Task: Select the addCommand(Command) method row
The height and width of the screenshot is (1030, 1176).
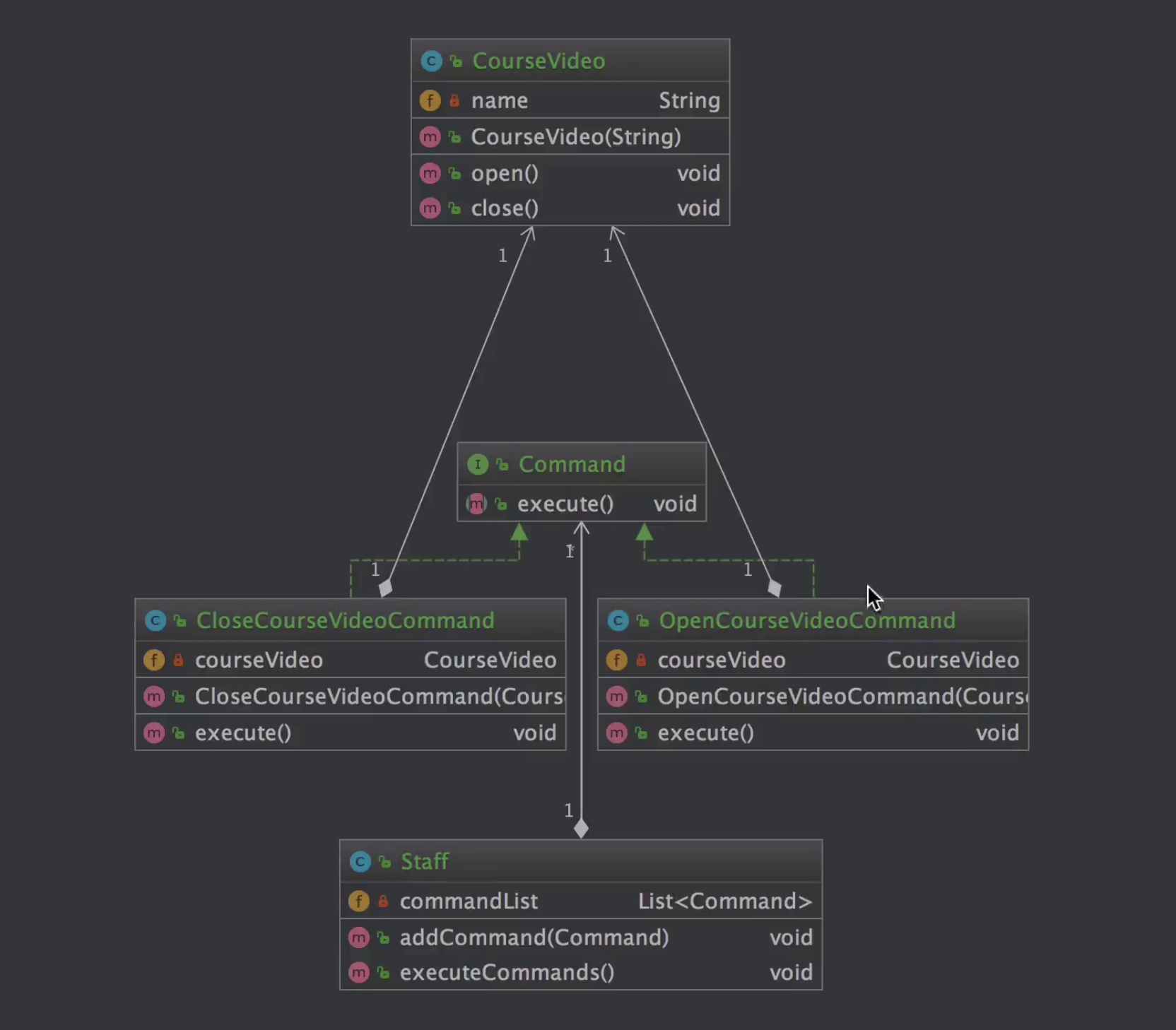Action: pos(580,937)
